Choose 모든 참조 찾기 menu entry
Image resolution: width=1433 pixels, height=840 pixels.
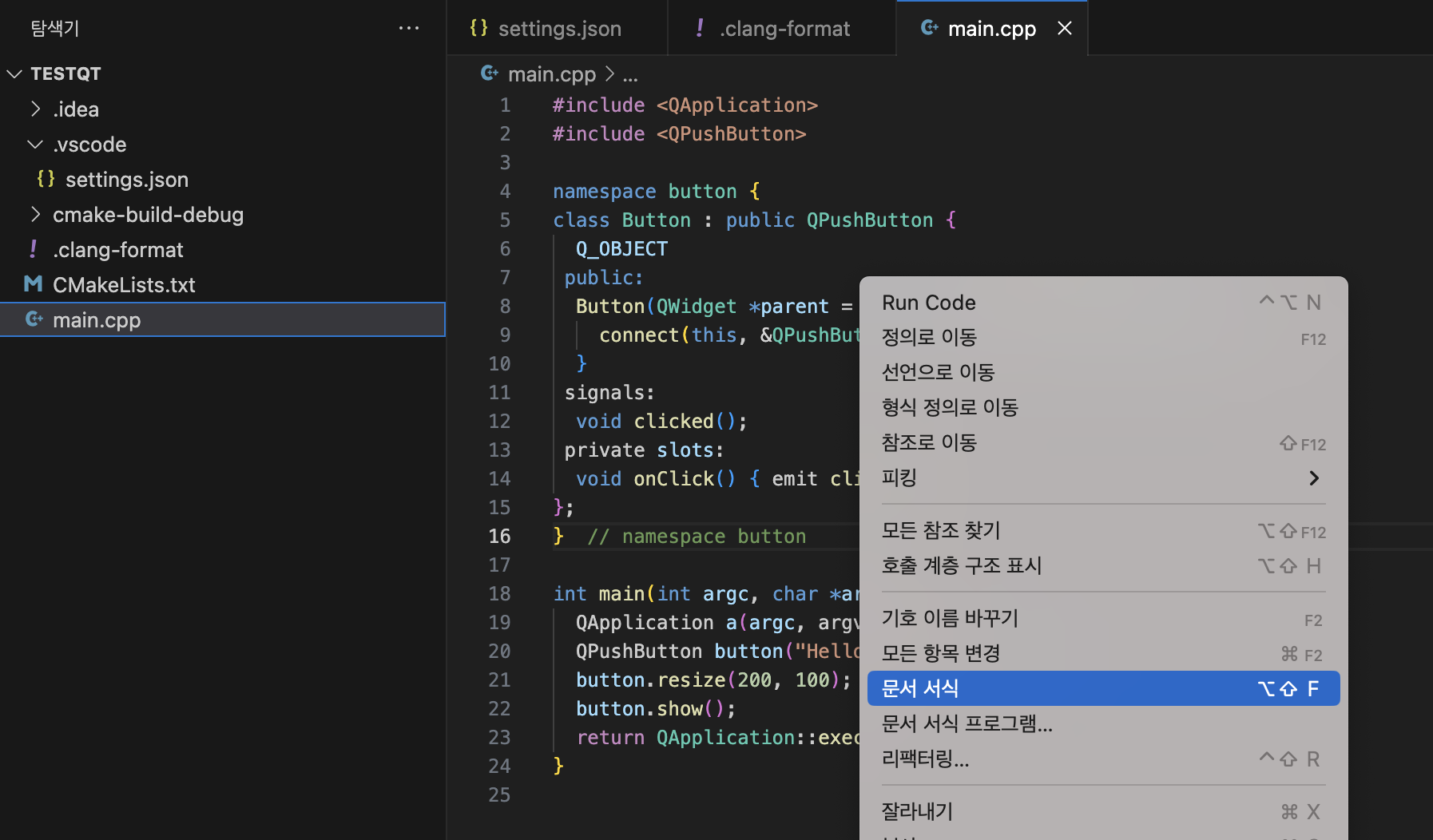click(1103, 531)
